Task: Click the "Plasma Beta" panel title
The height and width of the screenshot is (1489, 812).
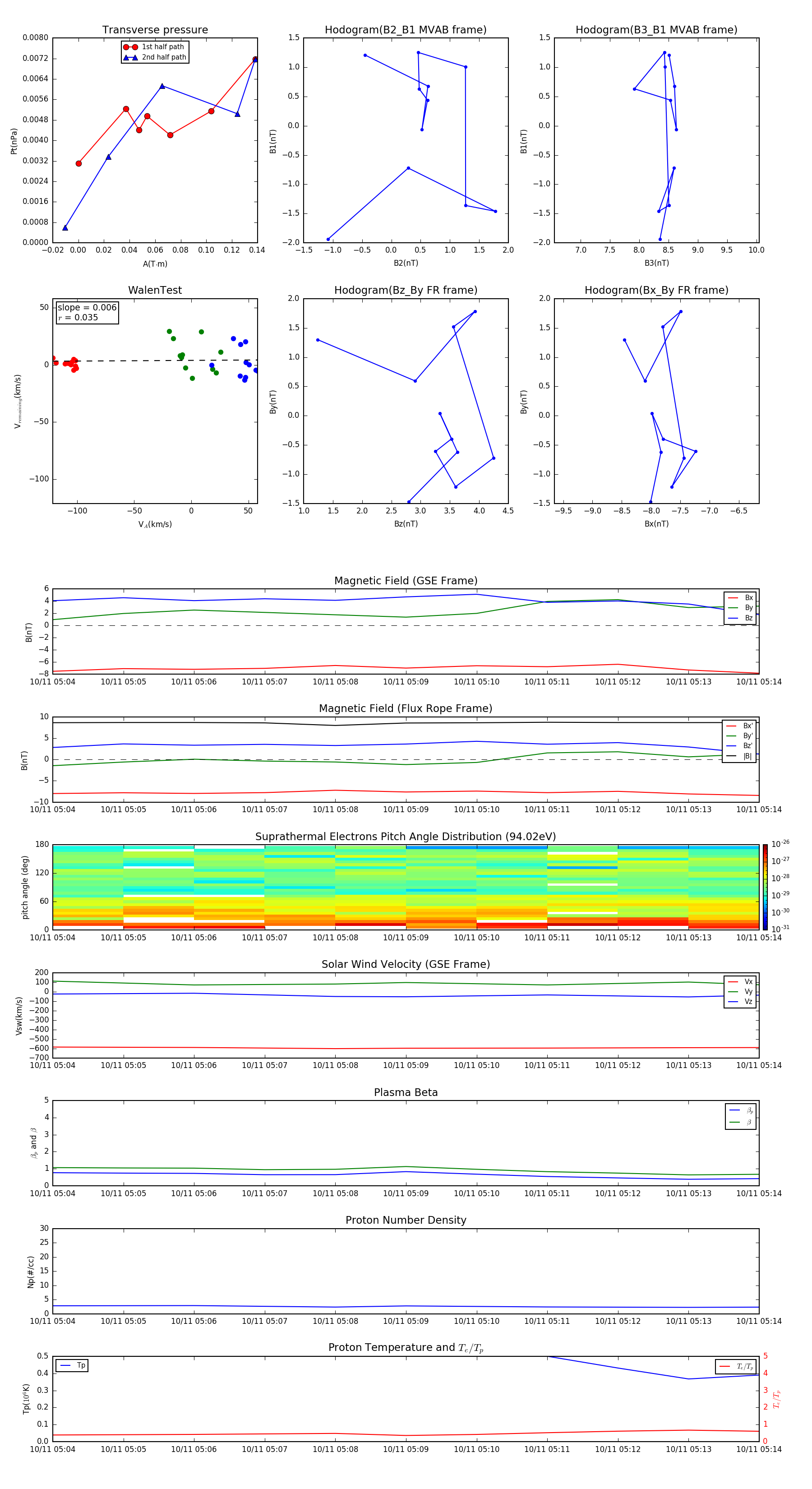Action: click(x=406, y=1093)
